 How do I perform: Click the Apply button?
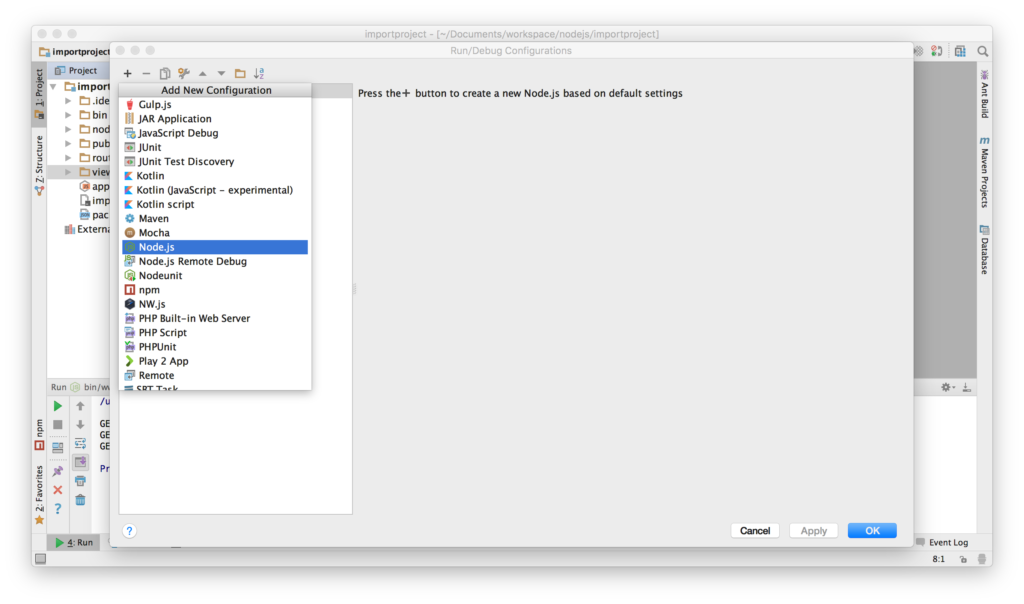tap(814, 531)
